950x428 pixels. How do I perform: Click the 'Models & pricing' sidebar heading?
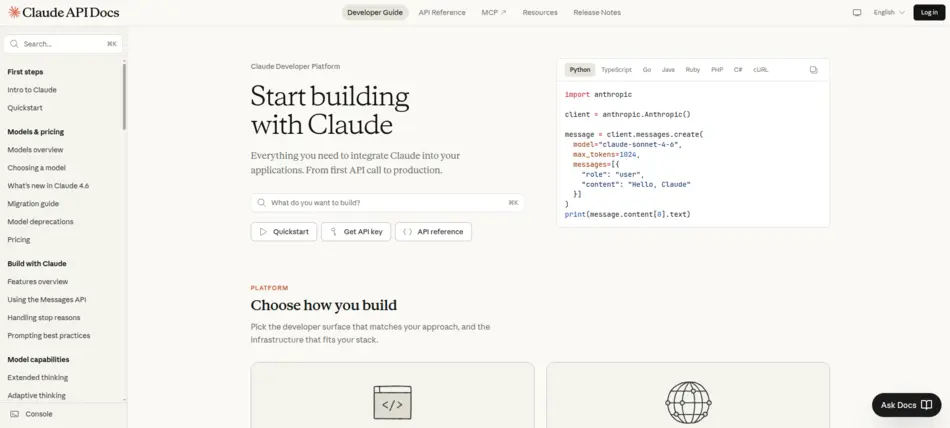36,132
